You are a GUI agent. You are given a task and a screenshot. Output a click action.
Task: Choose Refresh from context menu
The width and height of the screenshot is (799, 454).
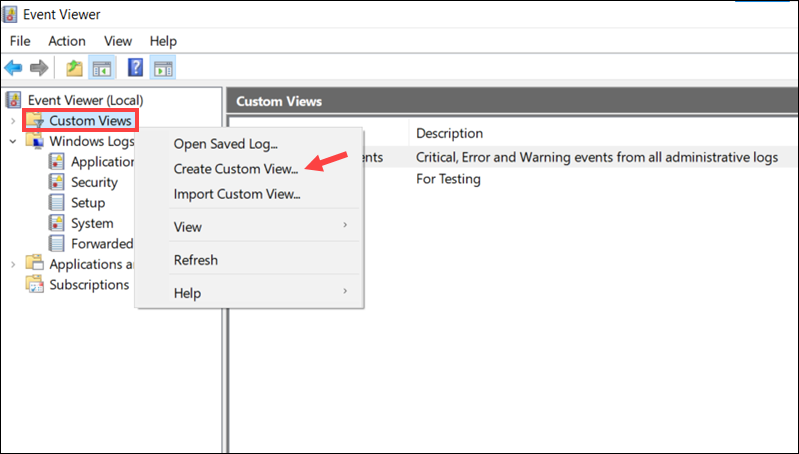coord(250,260)
